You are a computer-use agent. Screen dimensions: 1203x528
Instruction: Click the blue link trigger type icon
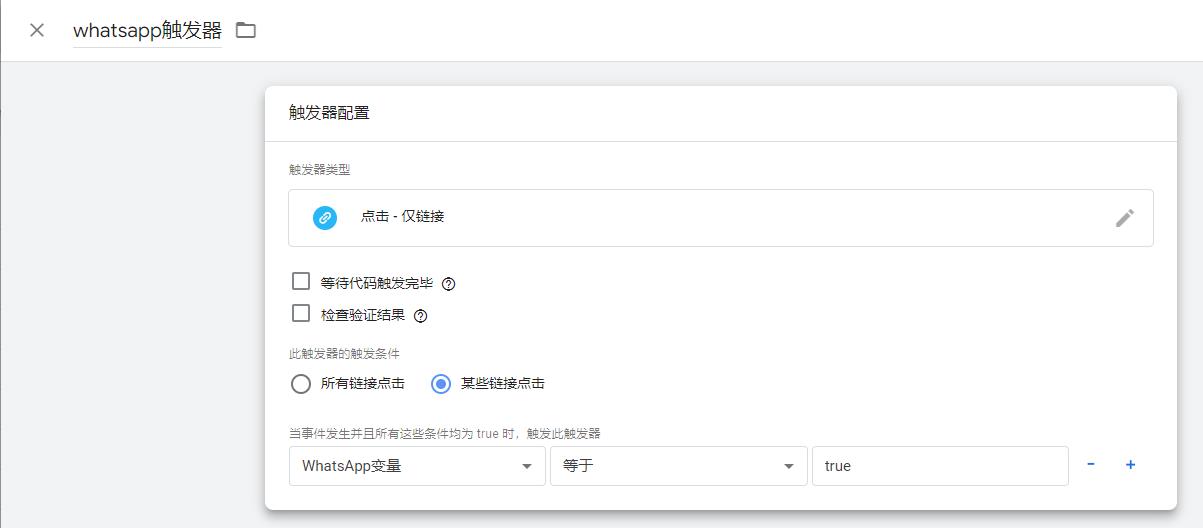coord(325,217)
